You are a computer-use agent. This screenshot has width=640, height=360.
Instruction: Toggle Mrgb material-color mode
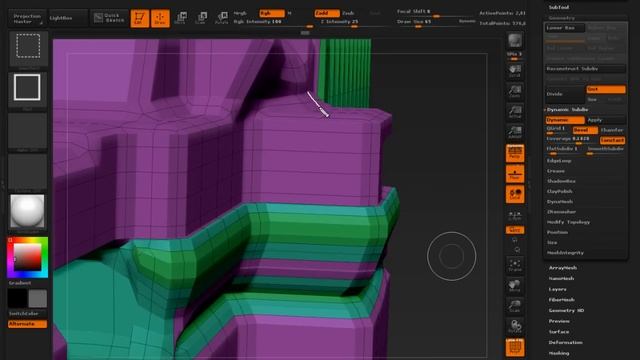pos(240,13)
